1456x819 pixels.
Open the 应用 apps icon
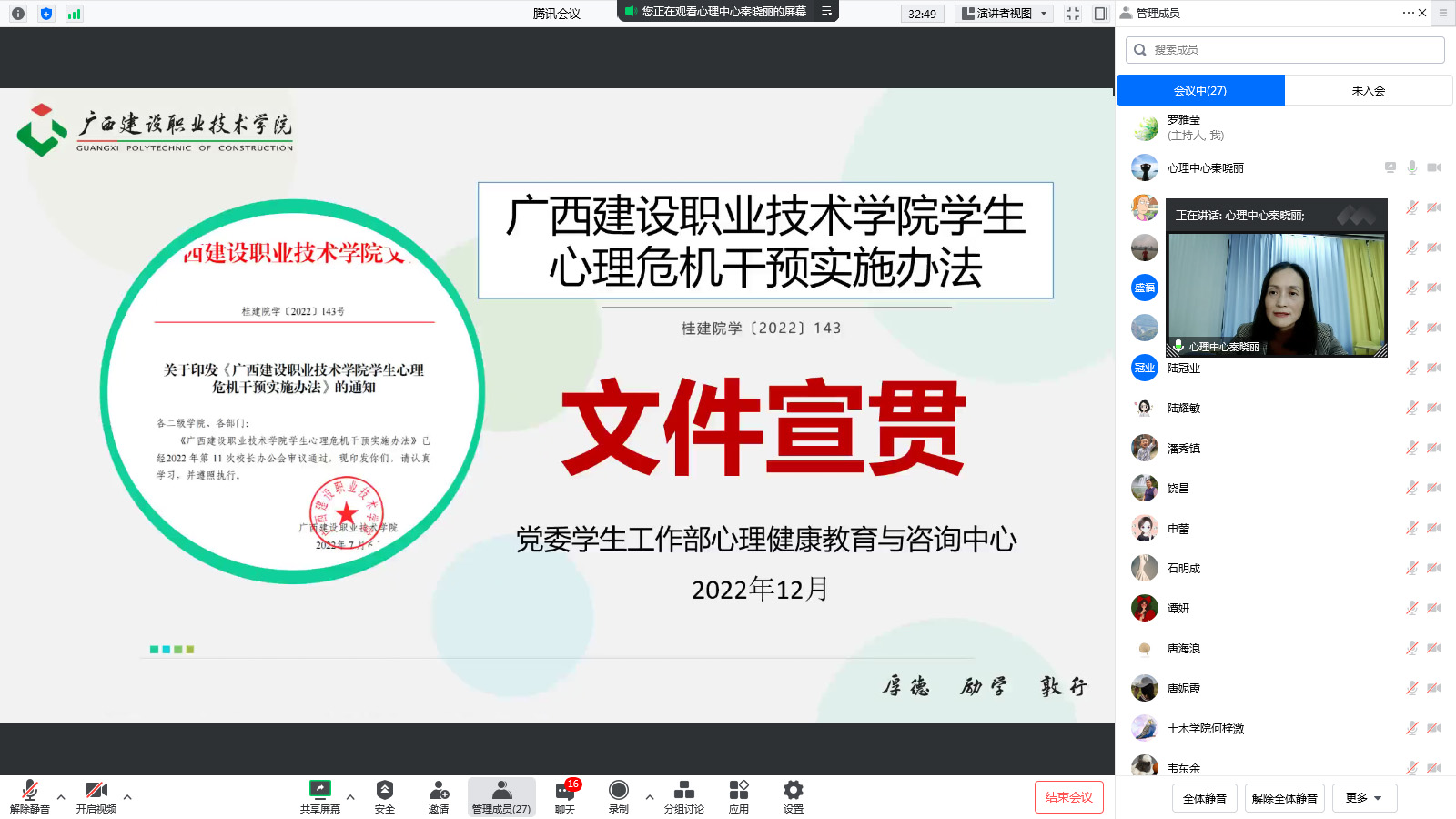click(739, 795)
